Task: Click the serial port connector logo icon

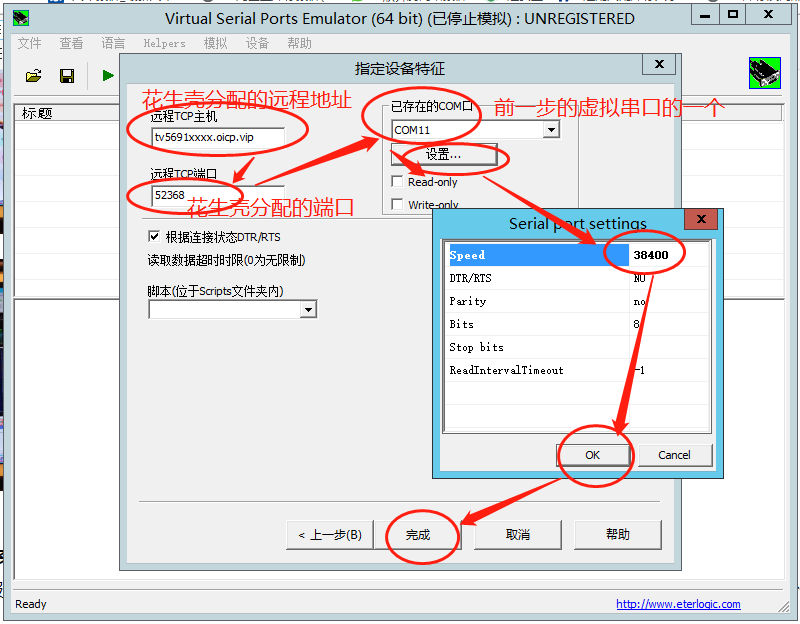Action: pos(764,73)
